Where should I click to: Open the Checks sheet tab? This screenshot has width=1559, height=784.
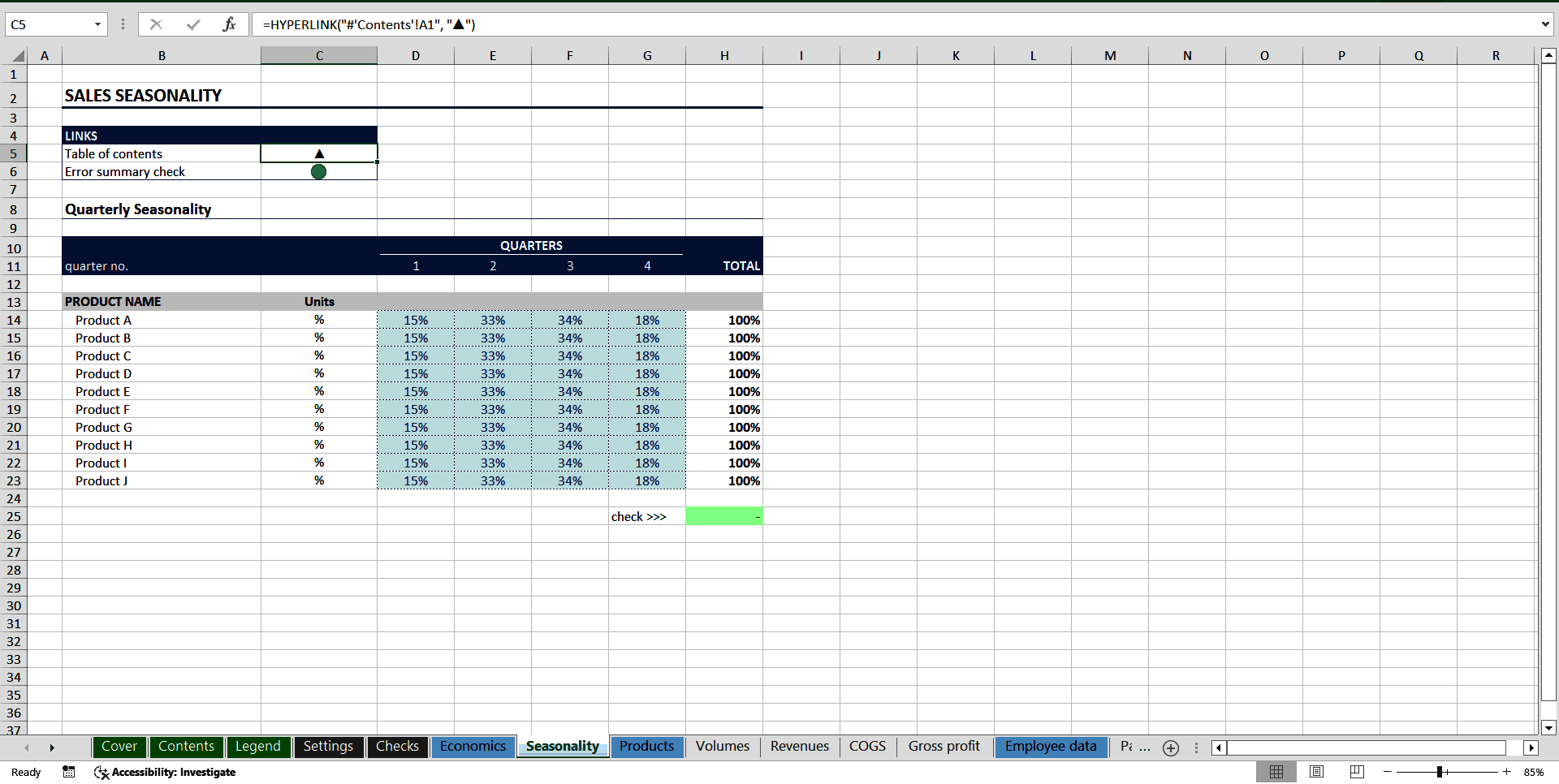(x=397, y=747)
